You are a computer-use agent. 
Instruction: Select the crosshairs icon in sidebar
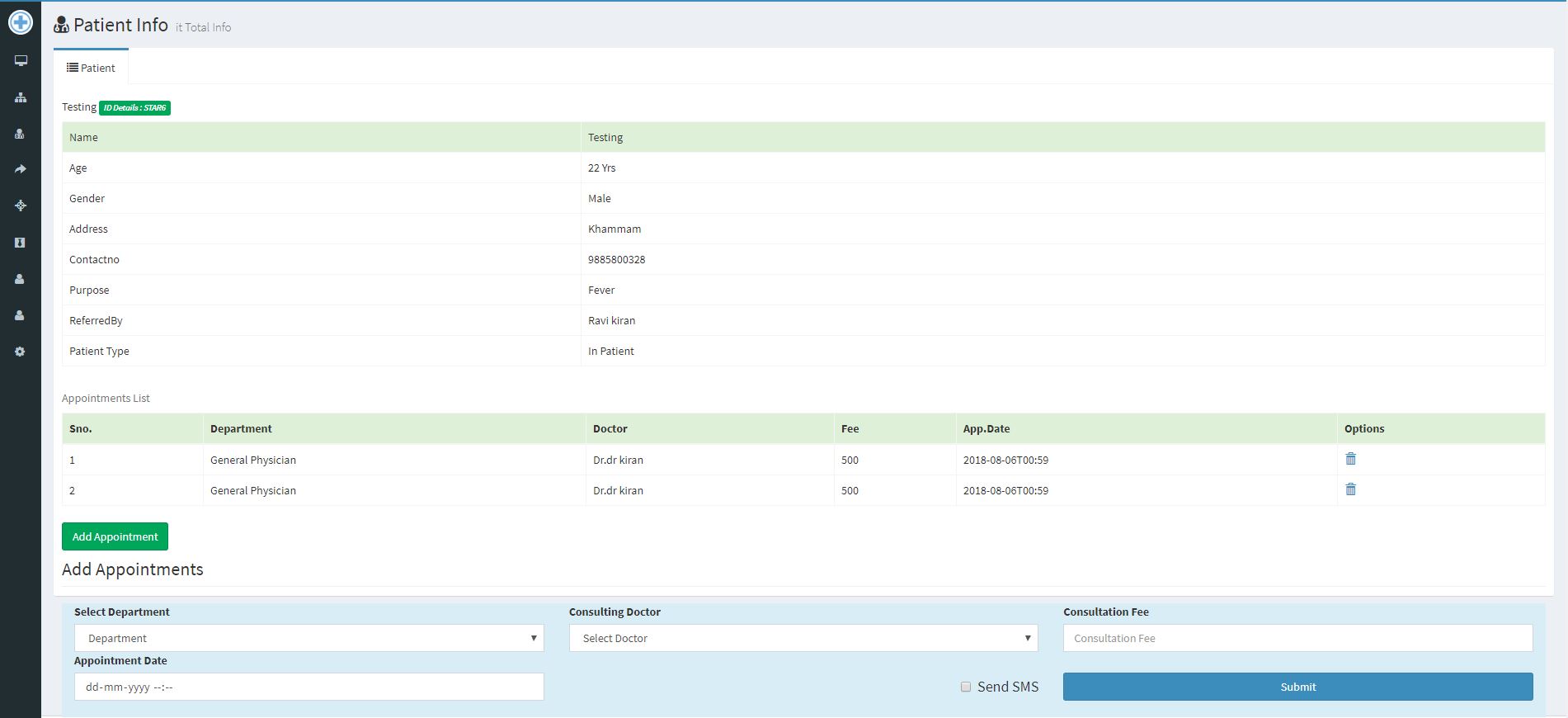21,205
